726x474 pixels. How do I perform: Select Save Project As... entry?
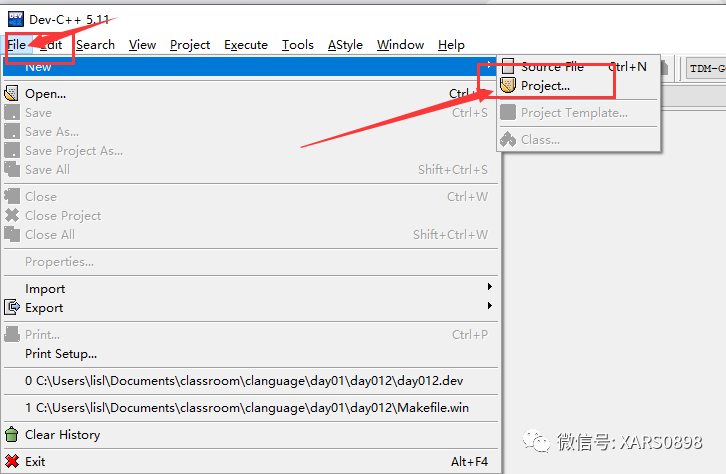click(x=250, y=150)
